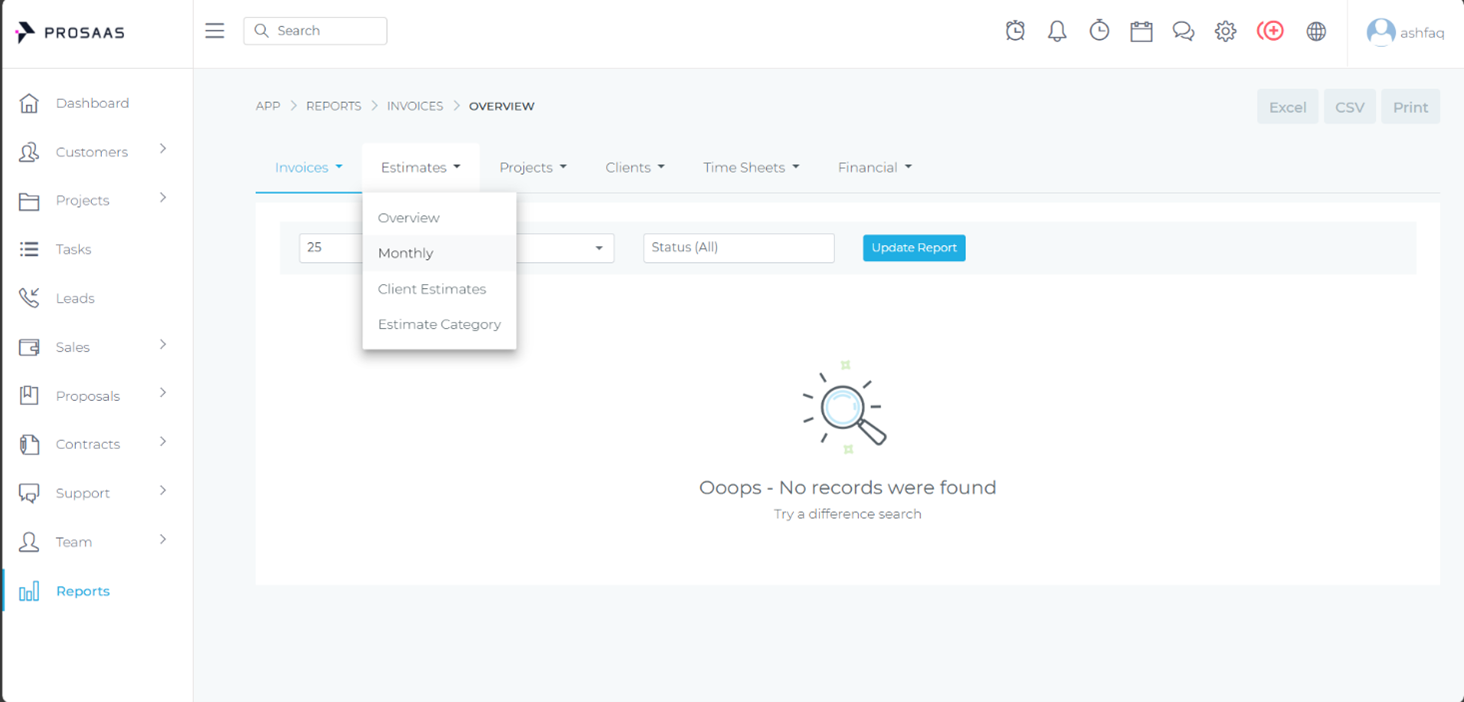Image resolution: width=1464 pixels, height=702 pixels.
Task: Expand the Proposals sidebar chevron
Action: tap(163, 394)
